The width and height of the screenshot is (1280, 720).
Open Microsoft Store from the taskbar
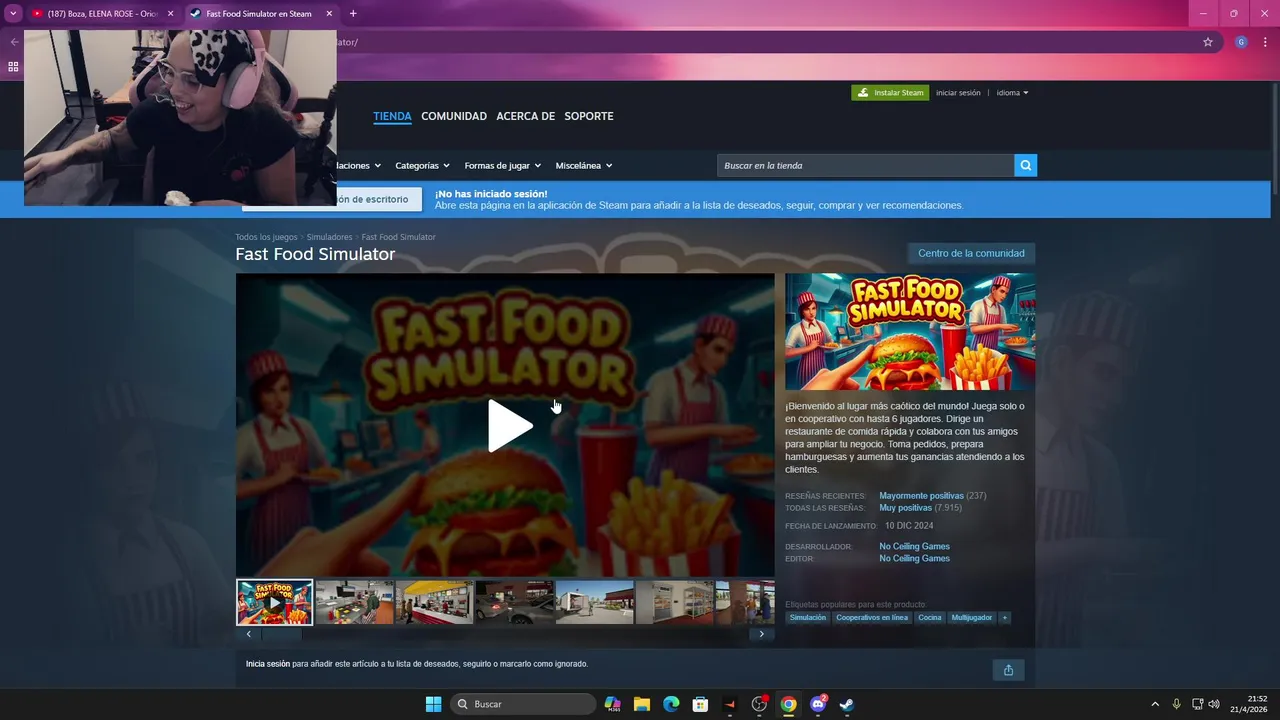(x=700, y=704)
